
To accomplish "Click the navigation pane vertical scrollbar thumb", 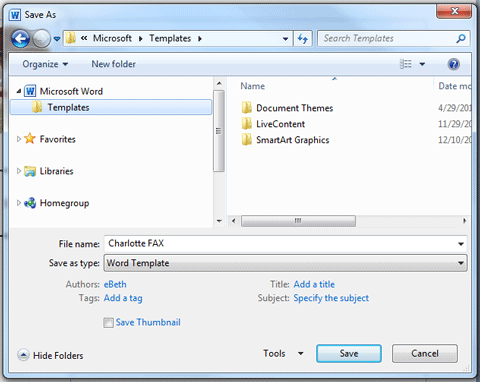I will pos(219,131).
